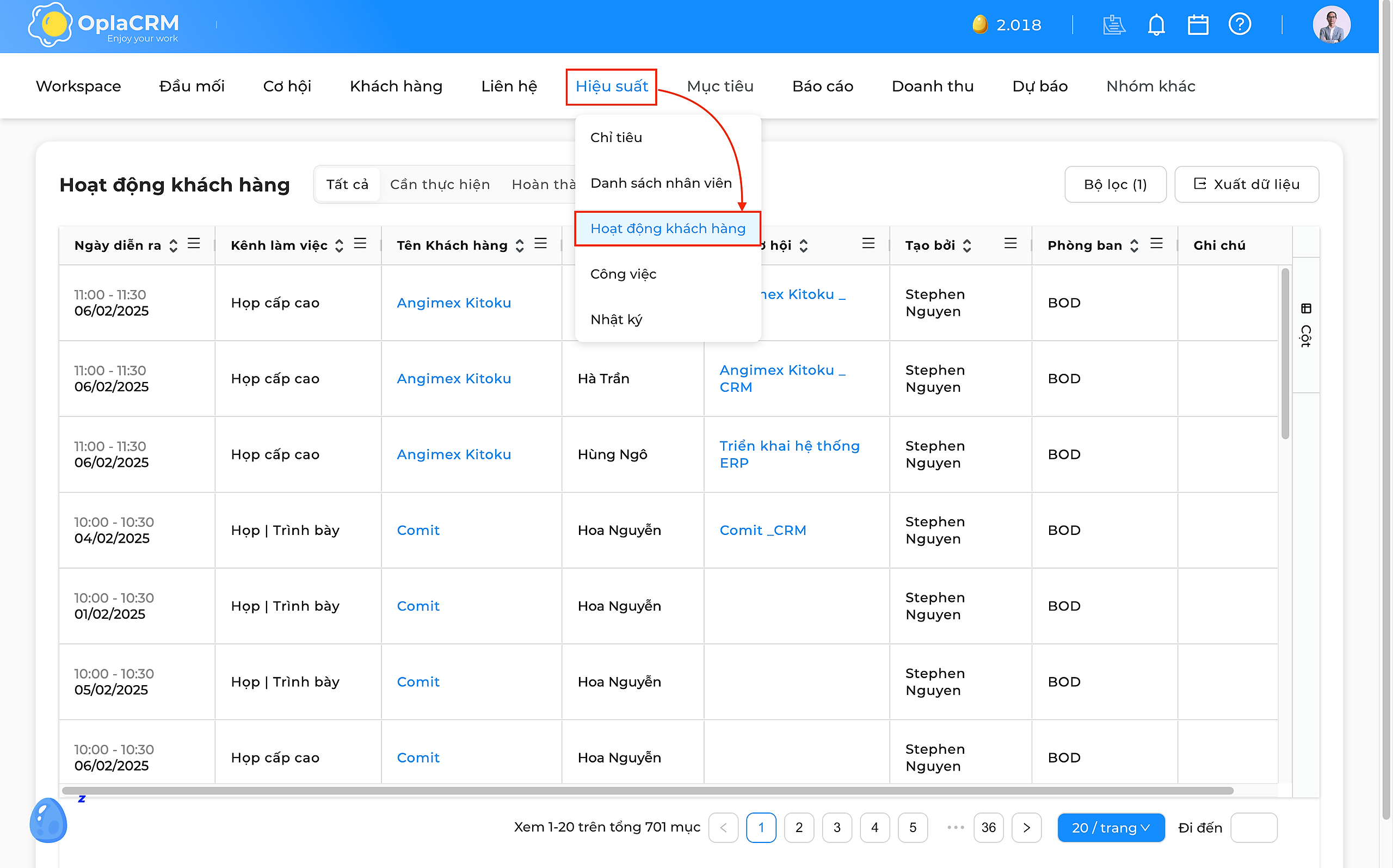Select Nhật ký menu item
This screenshot has width=1393, height=868.
coord(668,319)
